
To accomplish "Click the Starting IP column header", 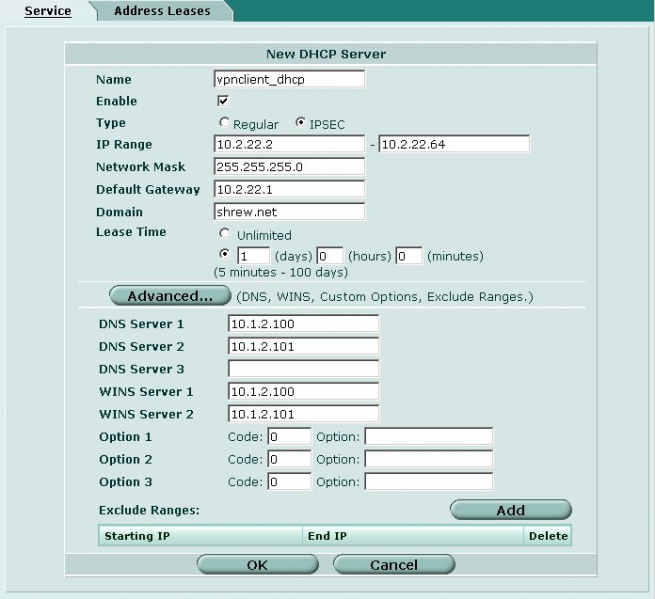I will [x=201, y=536].
